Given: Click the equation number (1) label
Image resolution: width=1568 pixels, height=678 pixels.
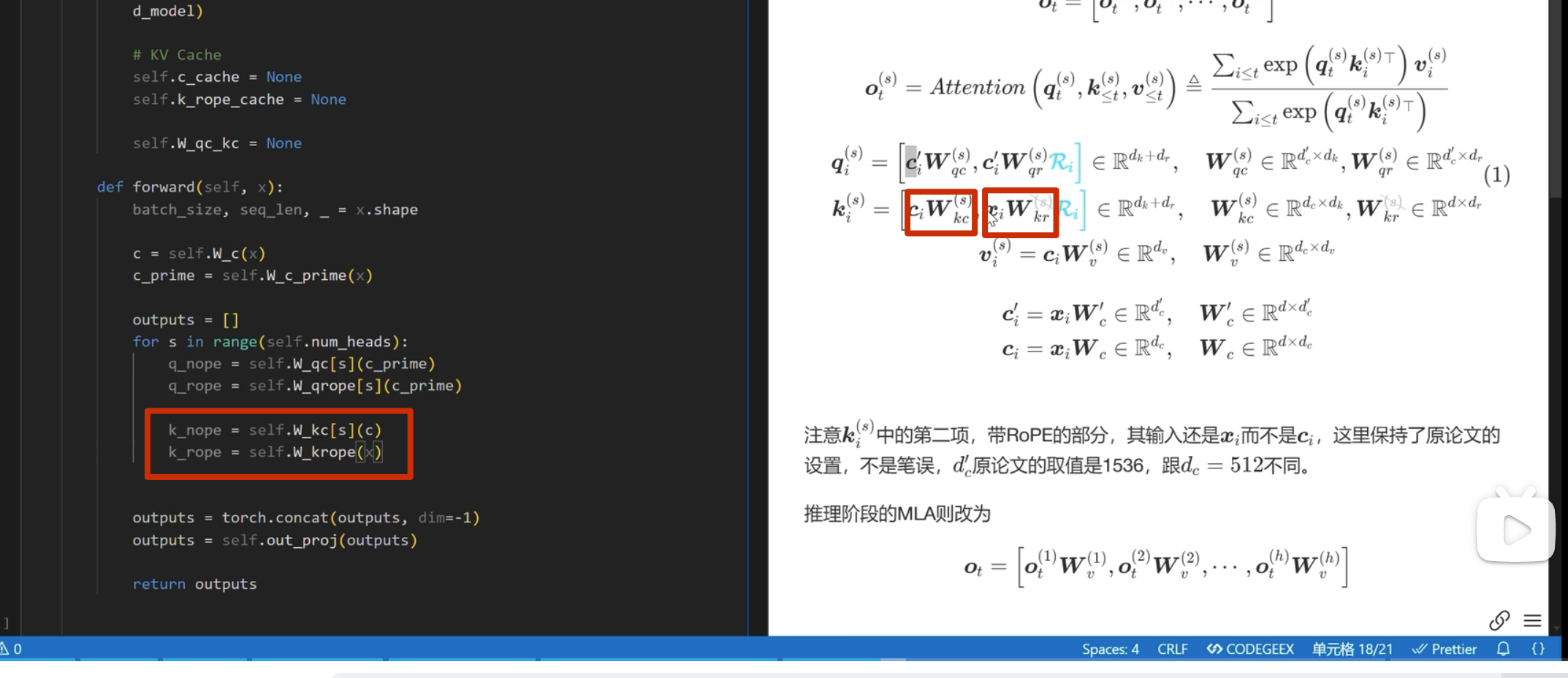Looking at the screenshot, I should (x=1496, y=175).
